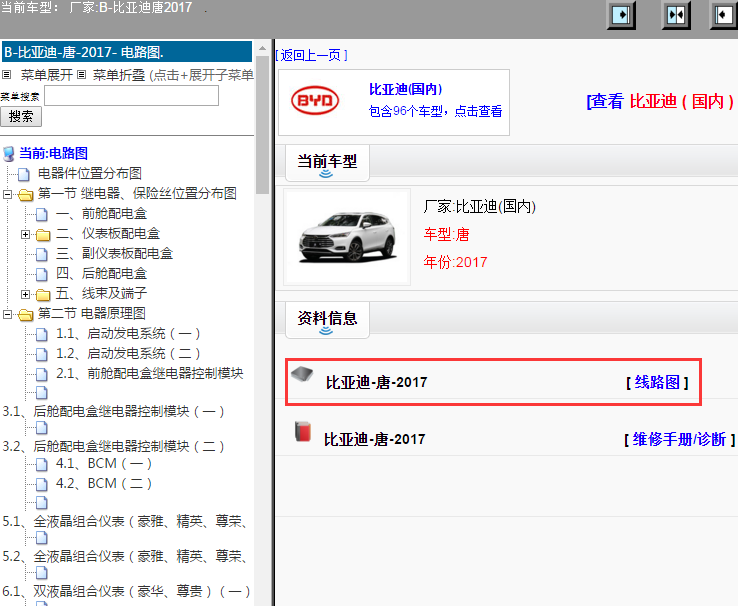Click folder icon of 第二节 电器原理图
Viewport: 738px width, 606px height.
pos(25,314)
